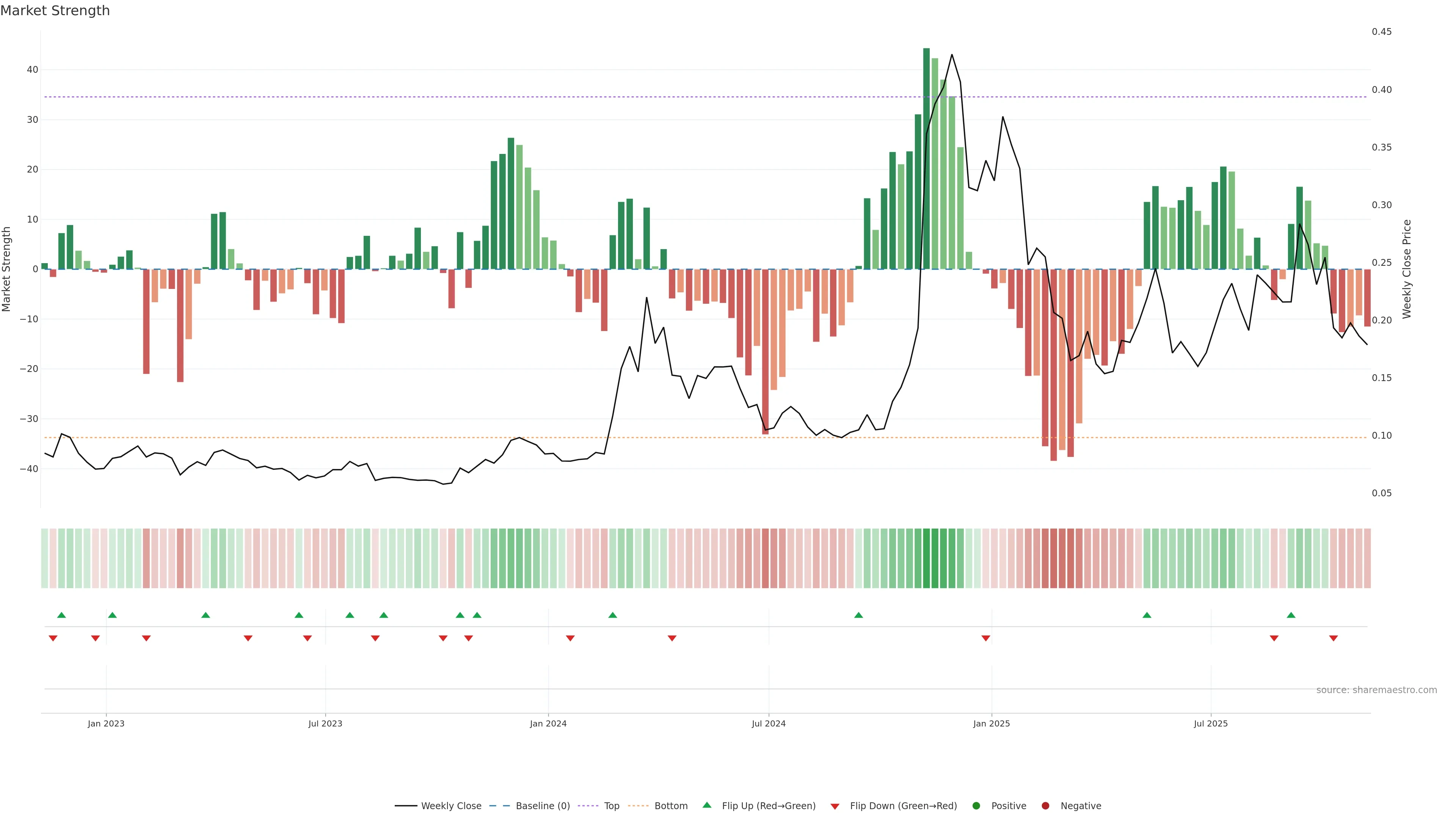
Task: Click the Bottom legend line swatch
Action: pyautogui.click(x=638, y=805)
